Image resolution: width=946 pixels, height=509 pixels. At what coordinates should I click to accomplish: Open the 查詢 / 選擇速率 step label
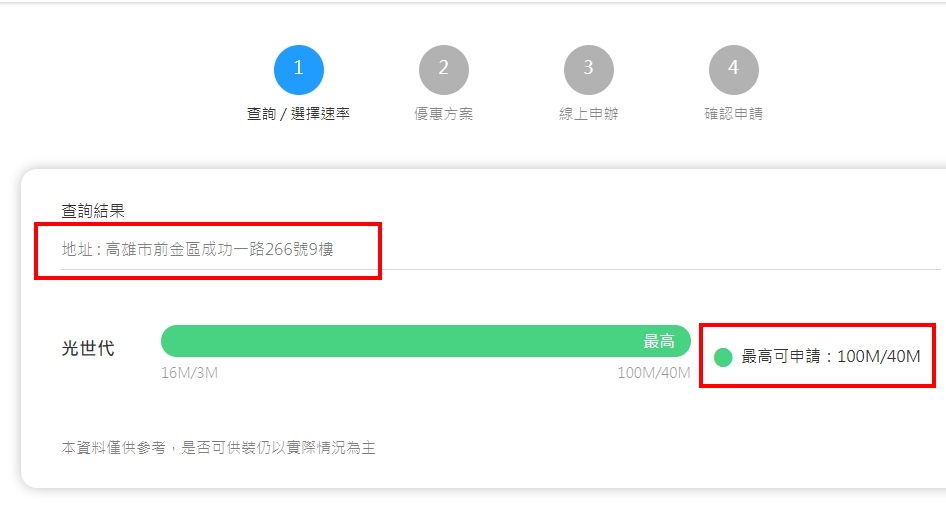tap(298, 113)
